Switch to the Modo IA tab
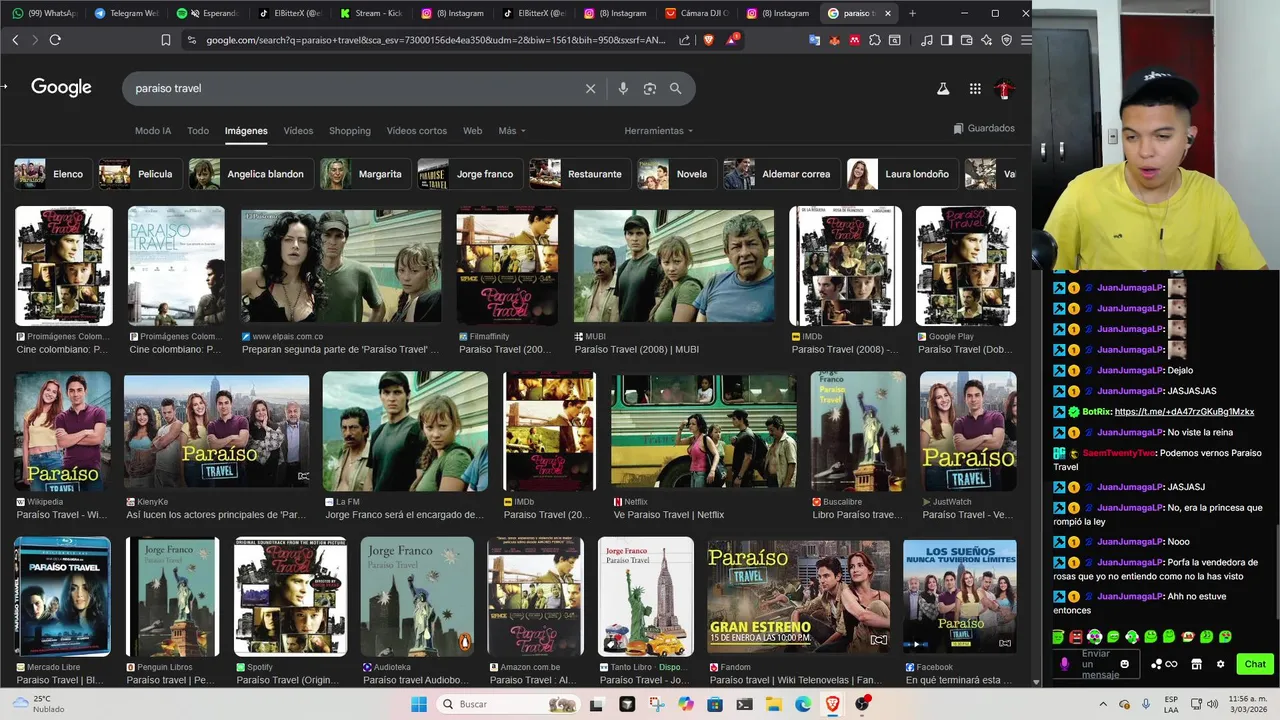Screen dimensions: 1280x720 [153, 131]
